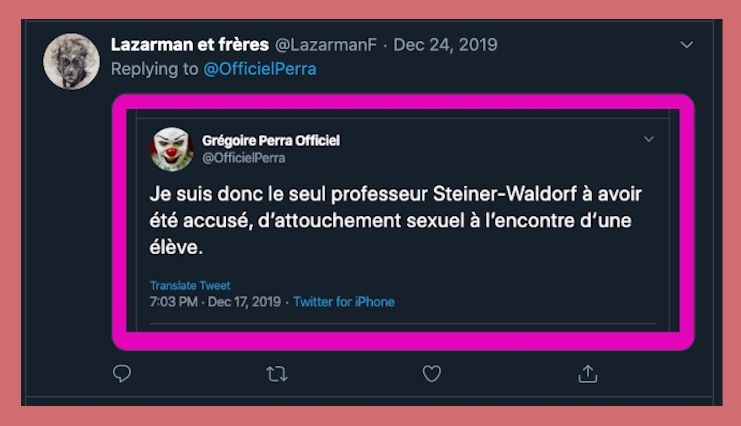
Task: Open the Twitter for iPhone source link
Action: click(x=344, y=302)
